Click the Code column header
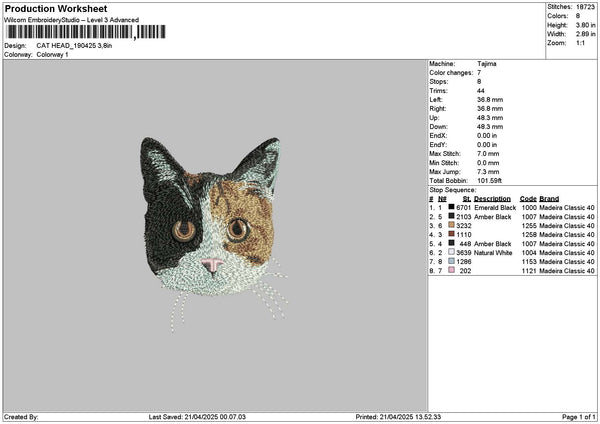This screenshot has height=424, width=600. [528, 199]
